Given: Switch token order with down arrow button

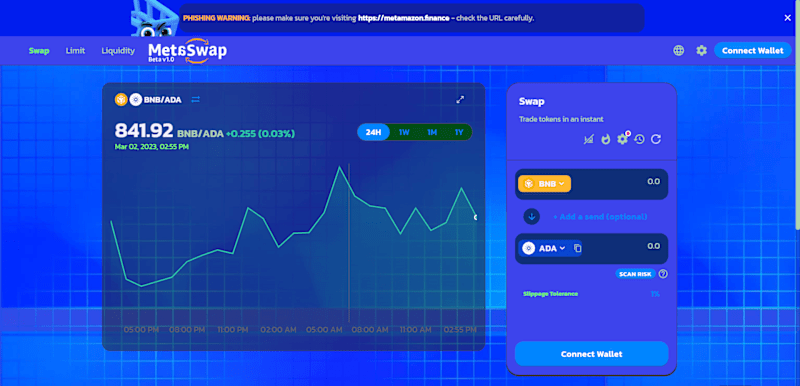Looking at the screenshot, I should [x=532, y=217].
